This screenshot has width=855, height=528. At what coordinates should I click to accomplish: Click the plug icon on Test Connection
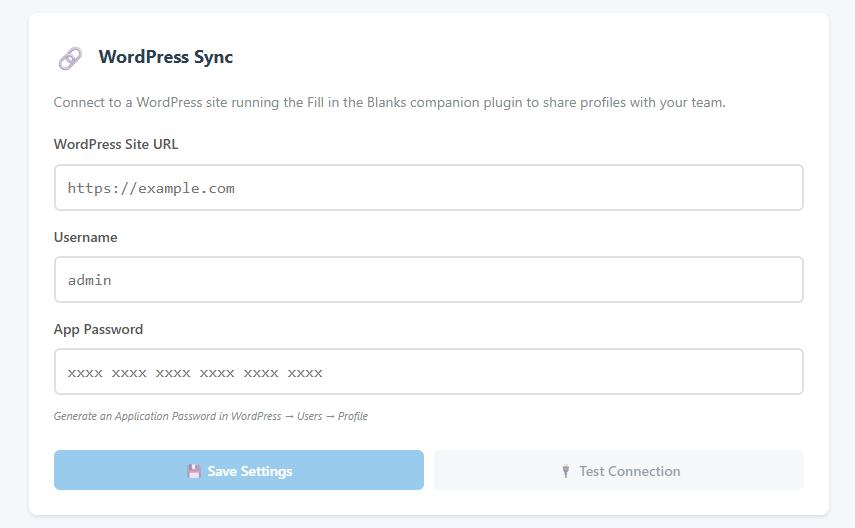tap(566, 471)
